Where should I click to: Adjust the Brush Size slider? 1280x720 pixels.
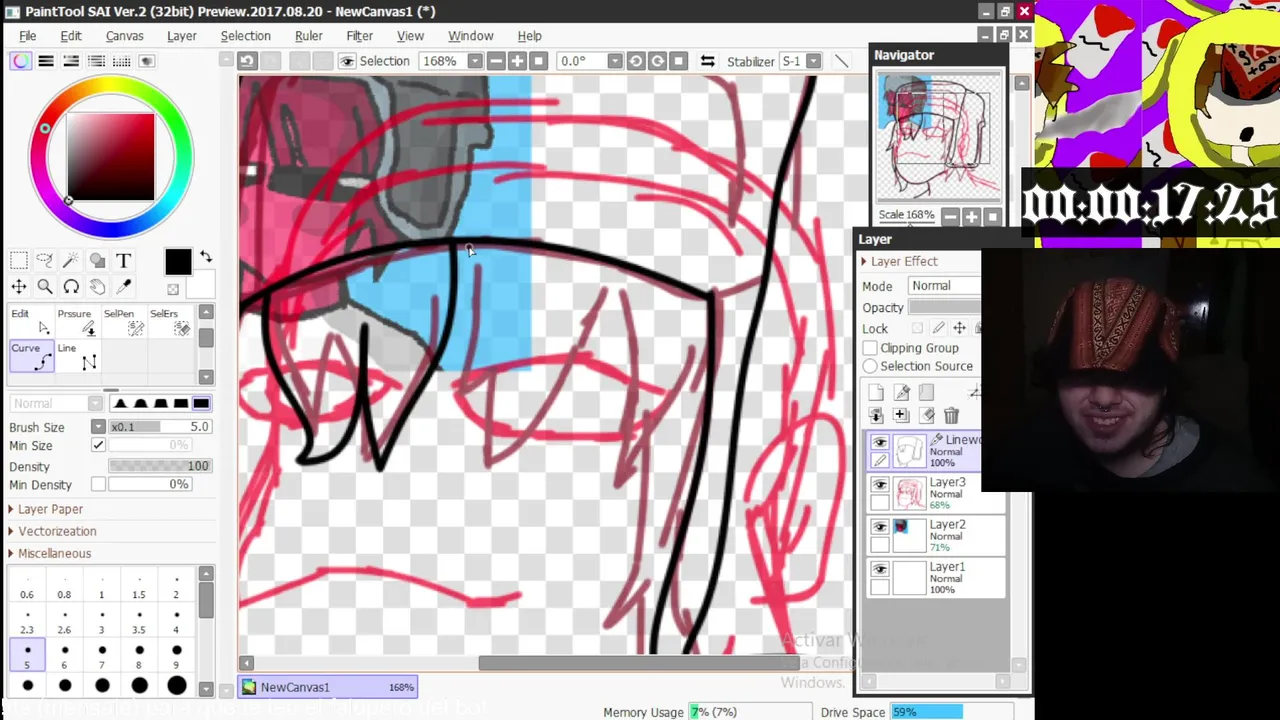point(160,427)
